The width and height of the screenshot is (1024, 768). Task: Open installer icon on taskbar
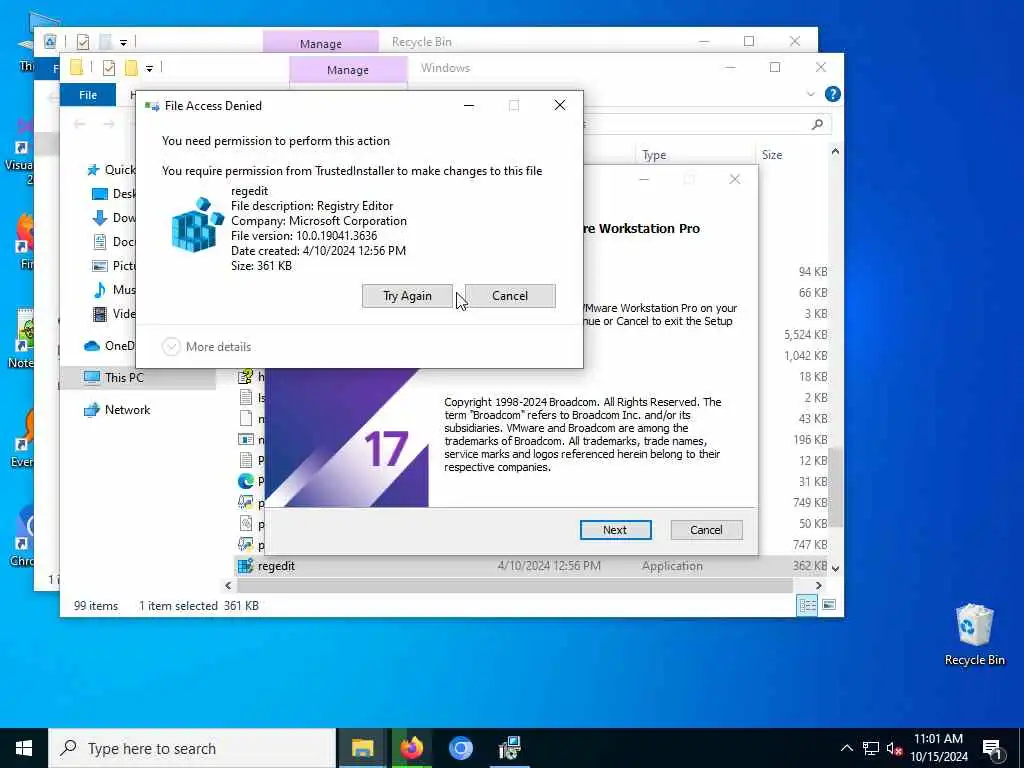click(x=509, y=748)
